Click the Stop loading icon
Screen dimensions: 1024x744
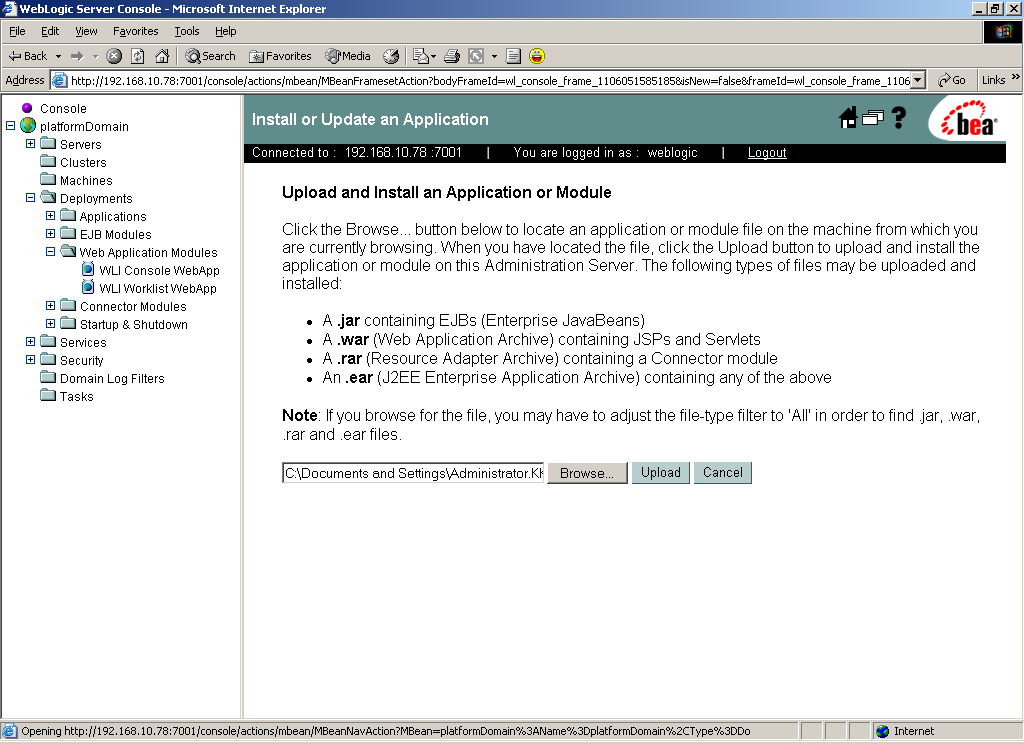click(x=114, y=56)
